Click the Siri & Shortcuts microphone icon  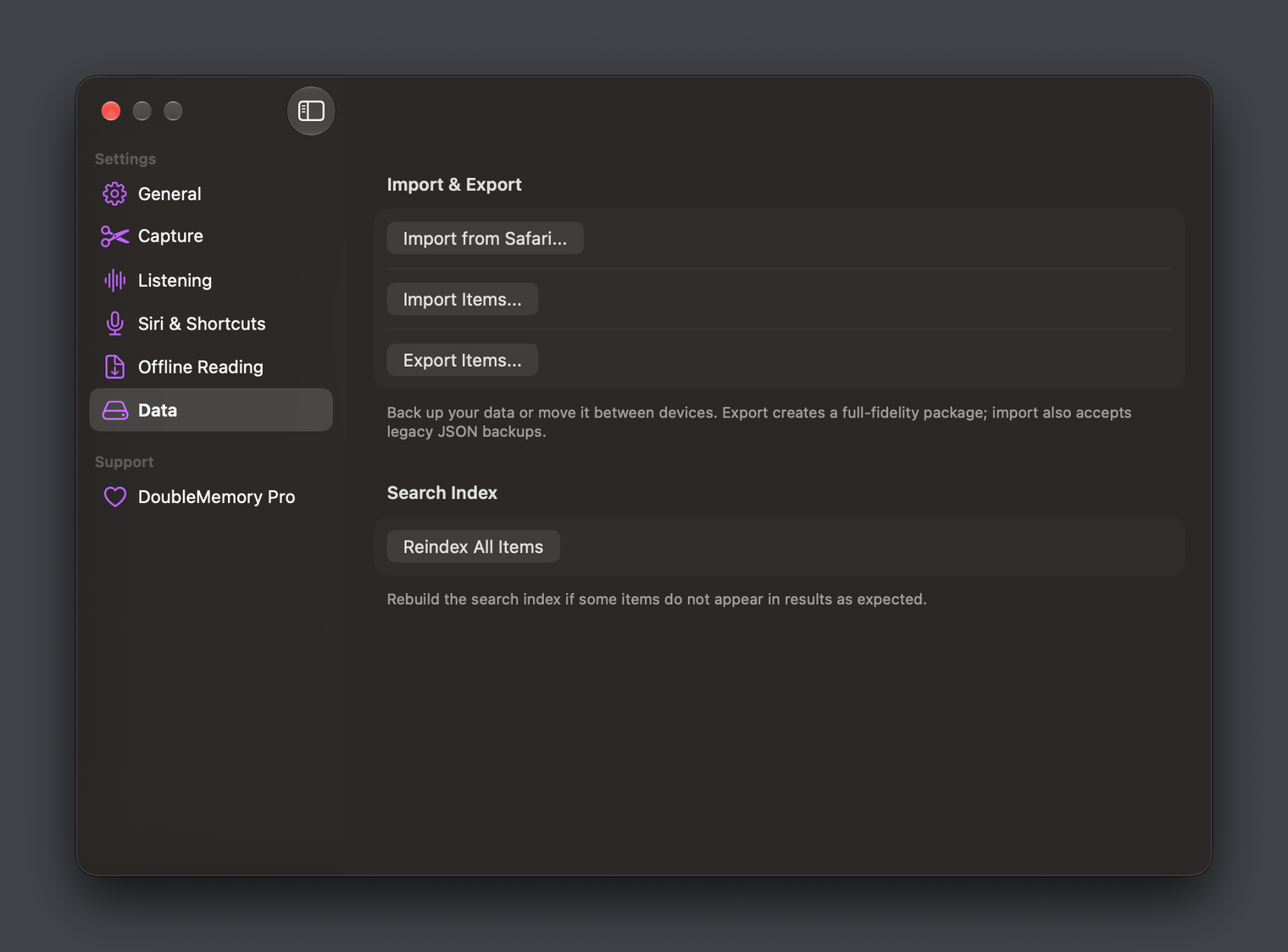coord(114,324)
